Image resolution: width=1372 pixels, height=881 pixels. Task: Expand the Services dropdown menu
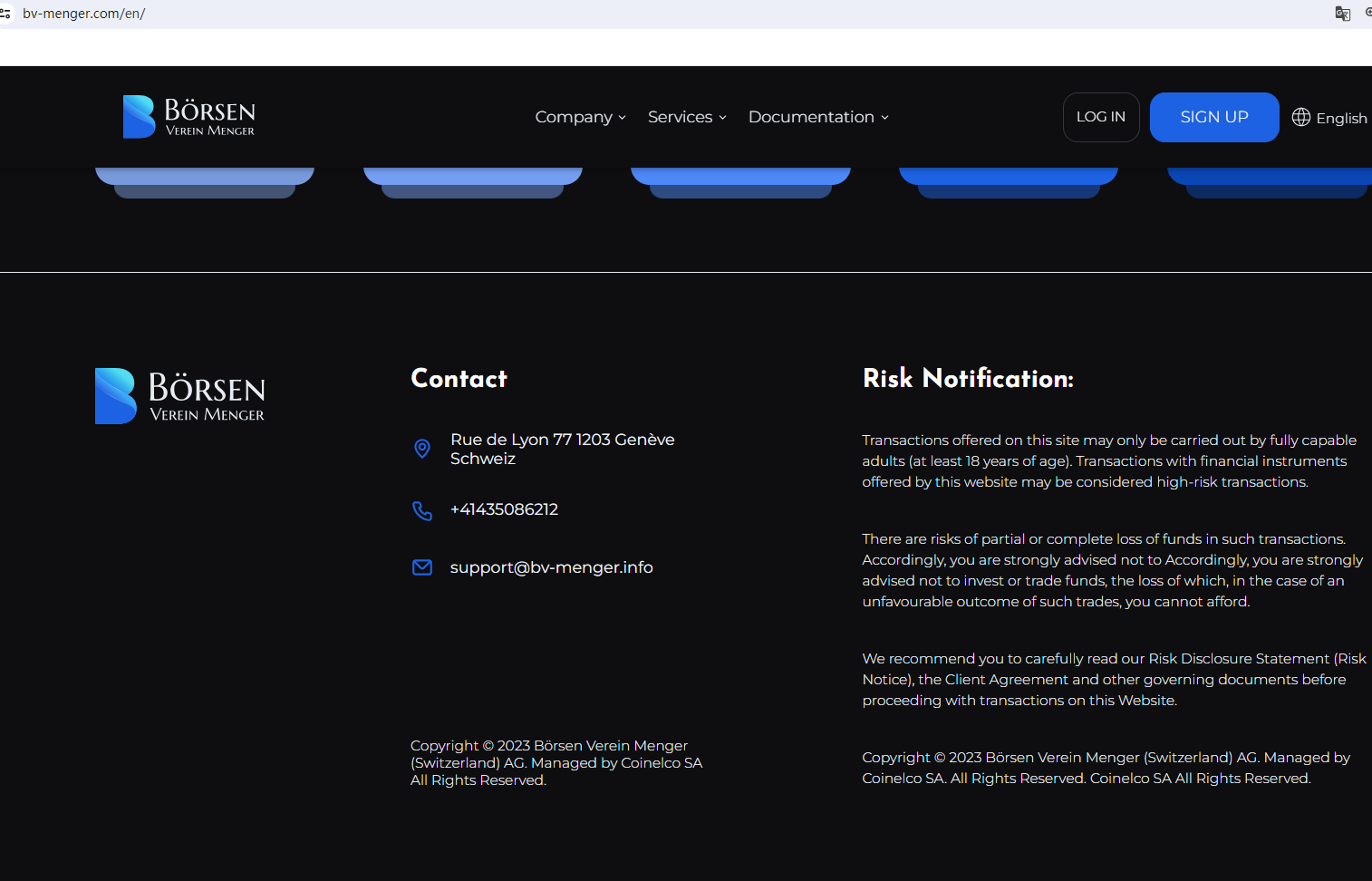pyautogui.click(x=688, y=117)
